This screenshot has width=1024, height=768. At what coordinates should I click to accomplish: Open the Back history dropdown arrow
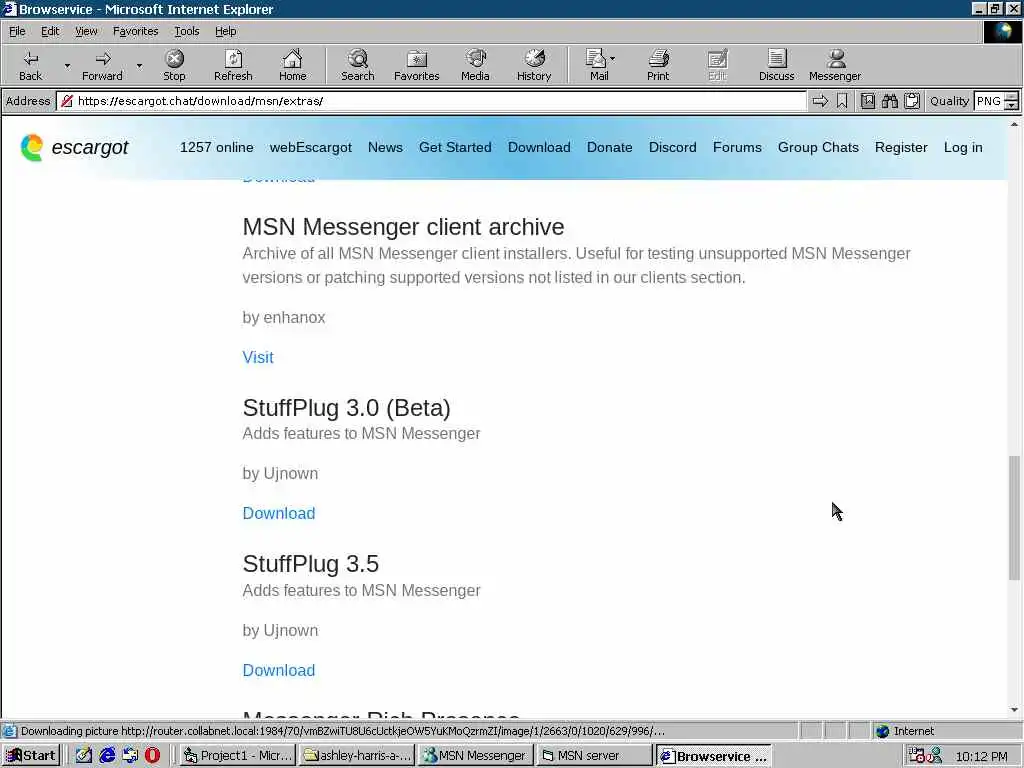pyautogui.click(x=67, y=65)
